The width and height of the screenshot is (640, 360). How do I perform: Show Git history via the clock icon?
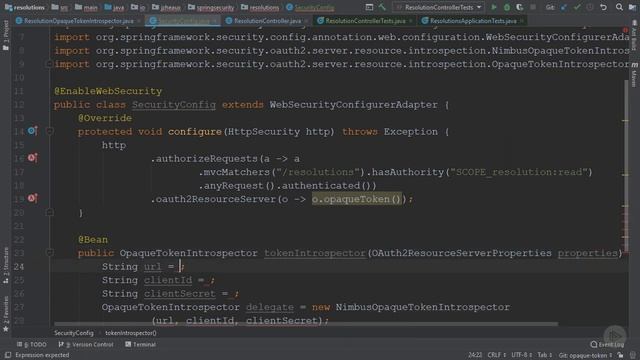(590, 7)
